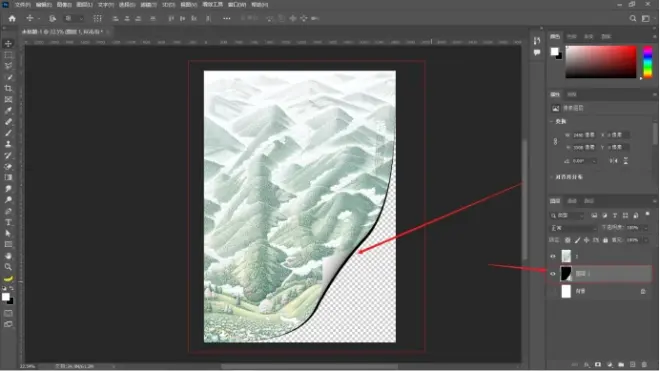This screenshot has width=660, height=371.
Task: Show the hidden white background layer
Action: point(553,291)
